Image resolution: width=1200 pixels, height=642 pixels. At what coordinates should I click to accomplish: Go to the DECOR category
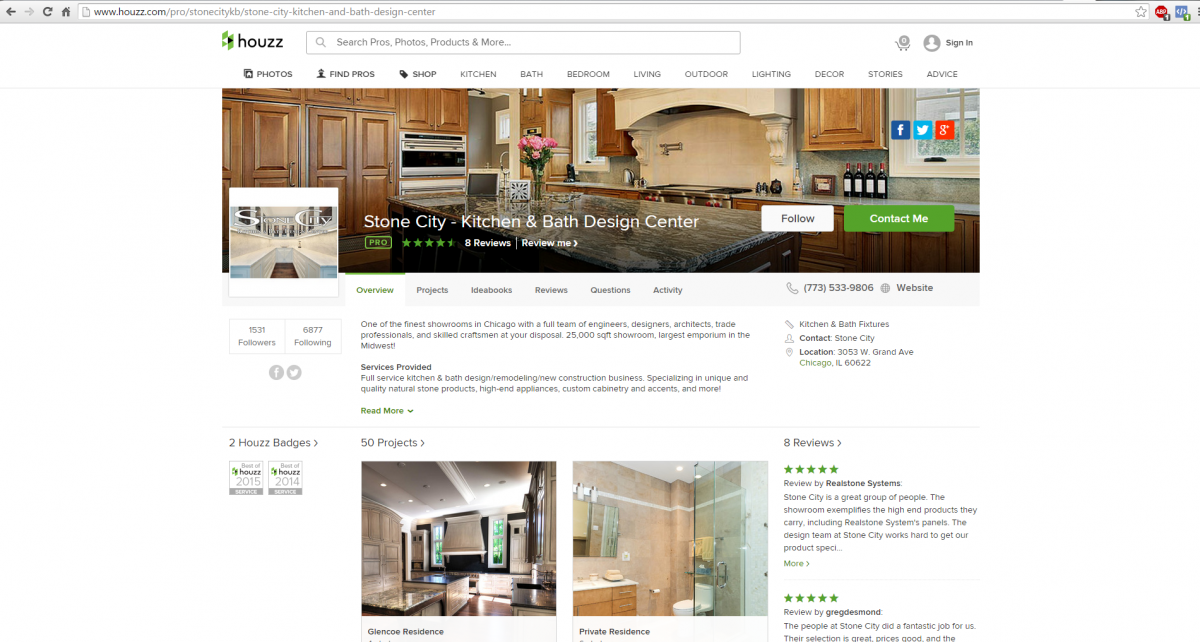(x=829, y=74)
